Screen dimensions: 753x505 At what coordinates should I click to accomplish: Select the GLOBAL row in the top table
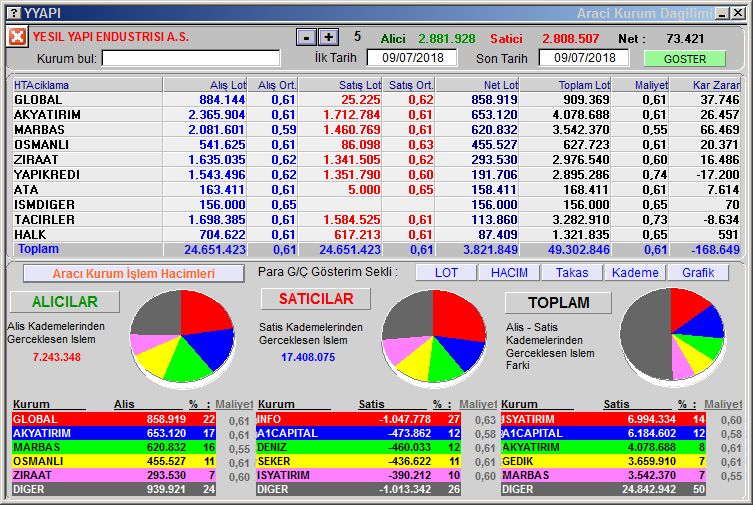(376, 100)
